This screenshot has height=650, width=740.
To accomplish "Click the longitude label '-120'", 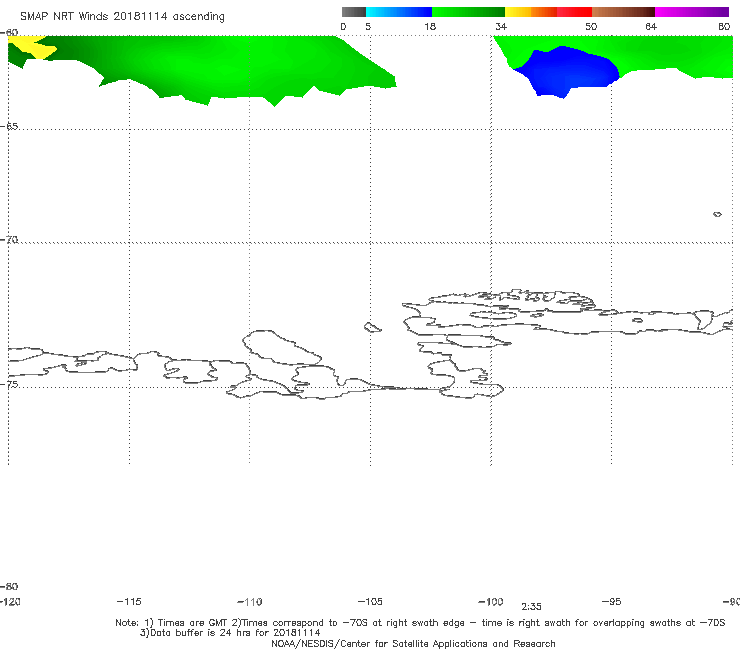I will click(10, 601).
